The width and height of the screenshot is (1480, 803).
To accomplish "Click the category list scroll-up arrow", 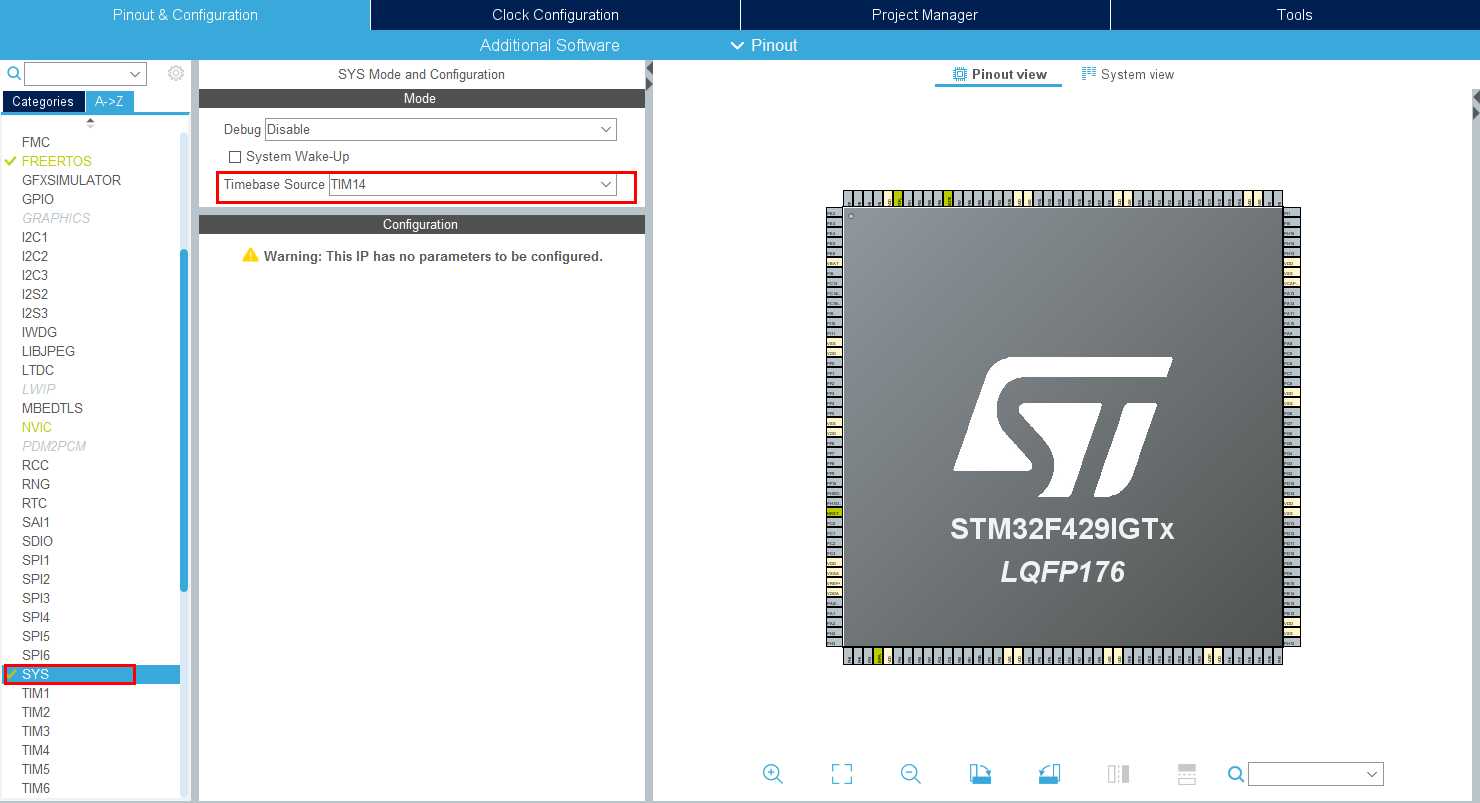I will 91,122.
